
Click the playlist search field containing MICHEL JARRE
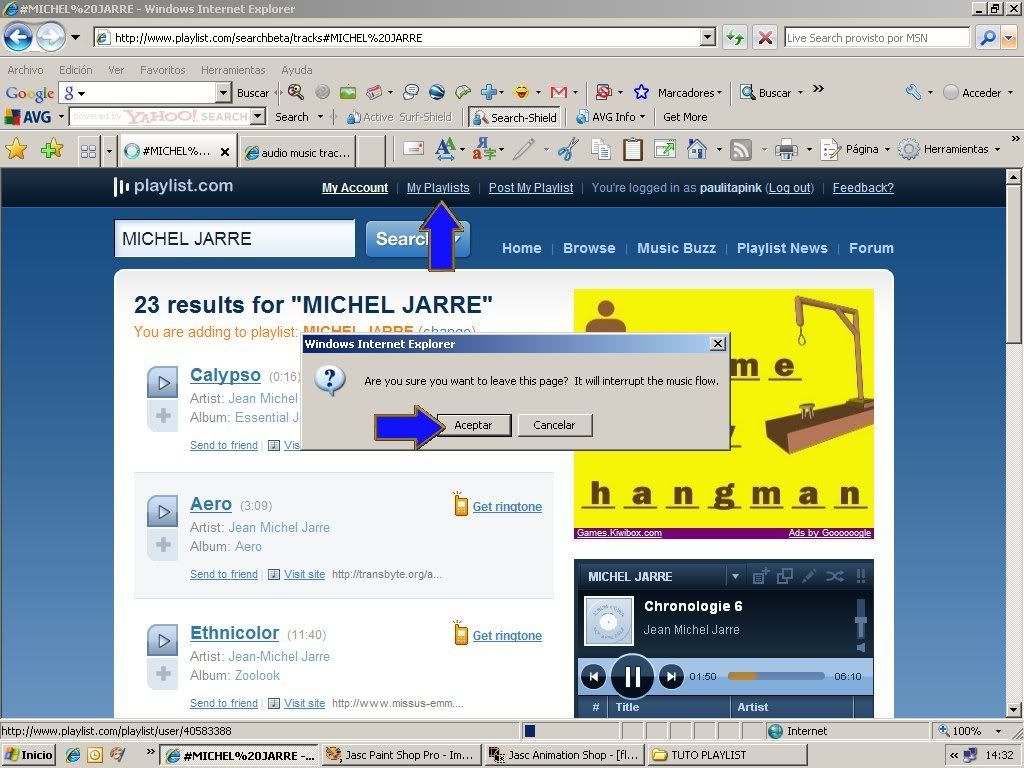pyautogui.click(x=234, y=238)
